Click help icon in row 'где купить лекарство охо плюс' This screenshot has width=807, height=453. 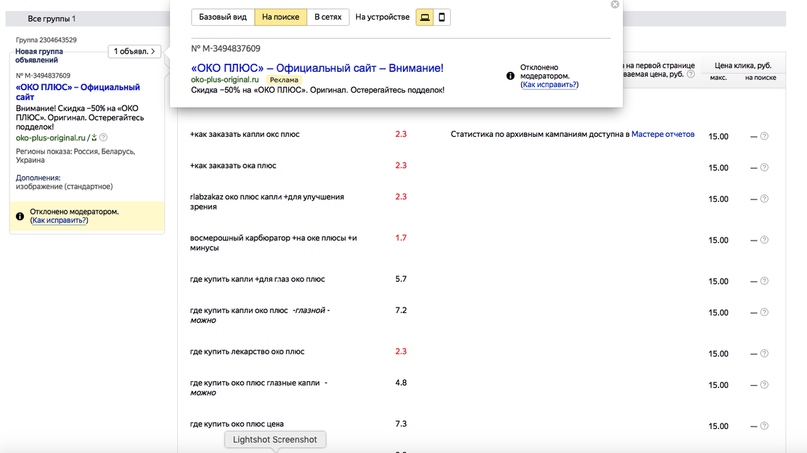(x=764, y=354)
